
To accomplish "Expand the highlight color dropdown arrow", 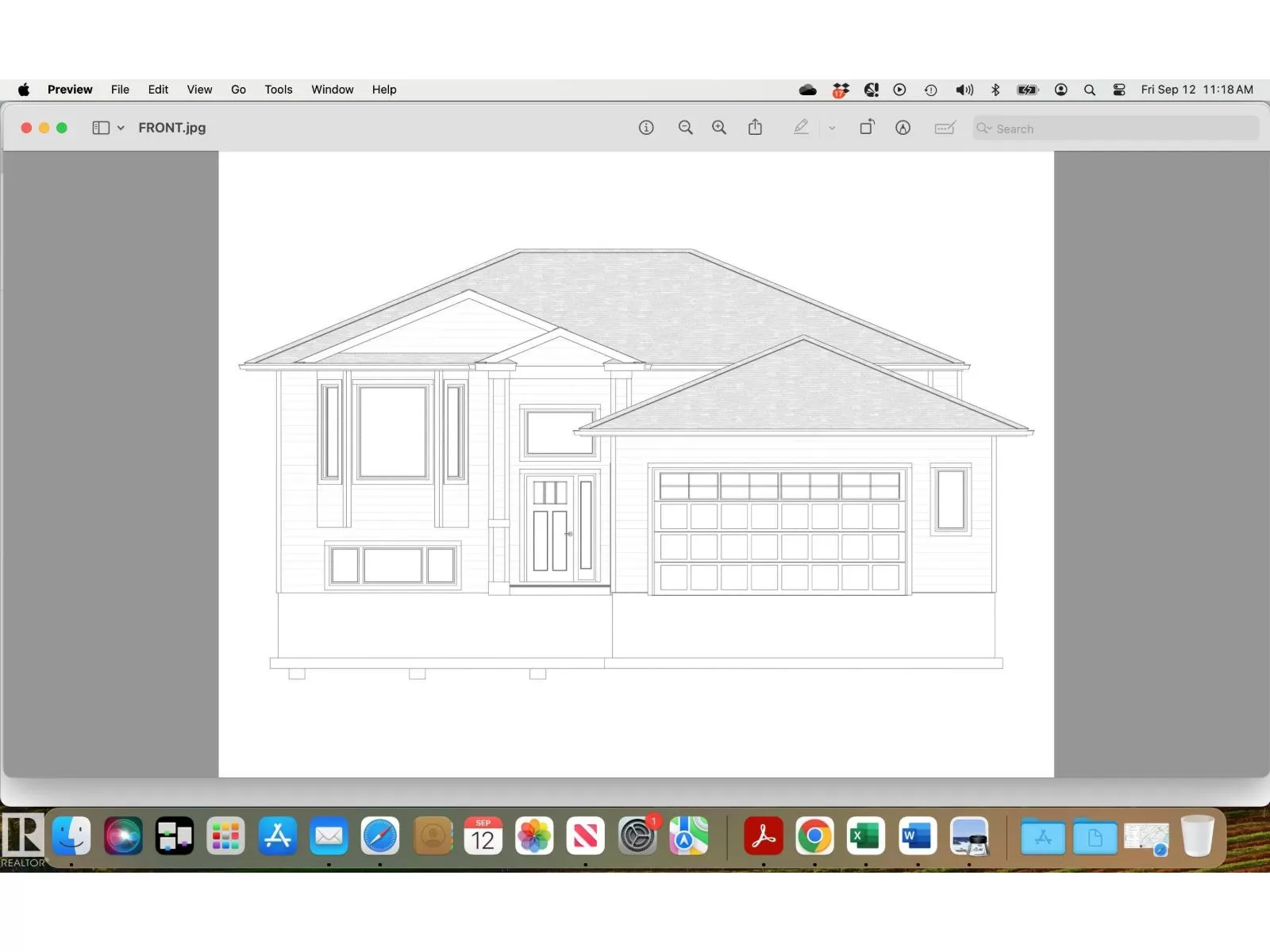I will click(832, 128).
